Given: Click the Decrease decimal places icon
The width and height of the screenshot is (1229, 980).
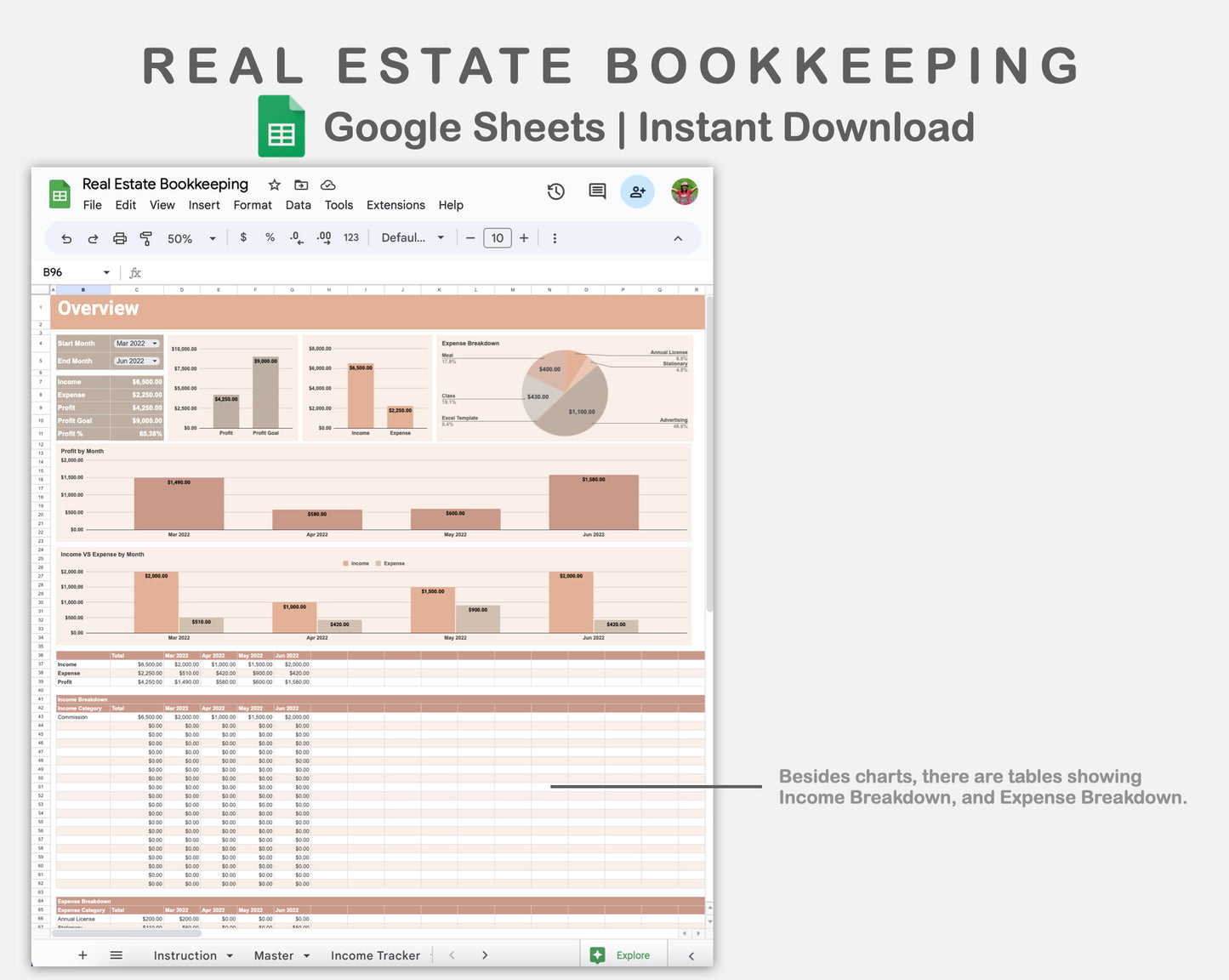Looking at the screenshot, I should coord(296,238).
